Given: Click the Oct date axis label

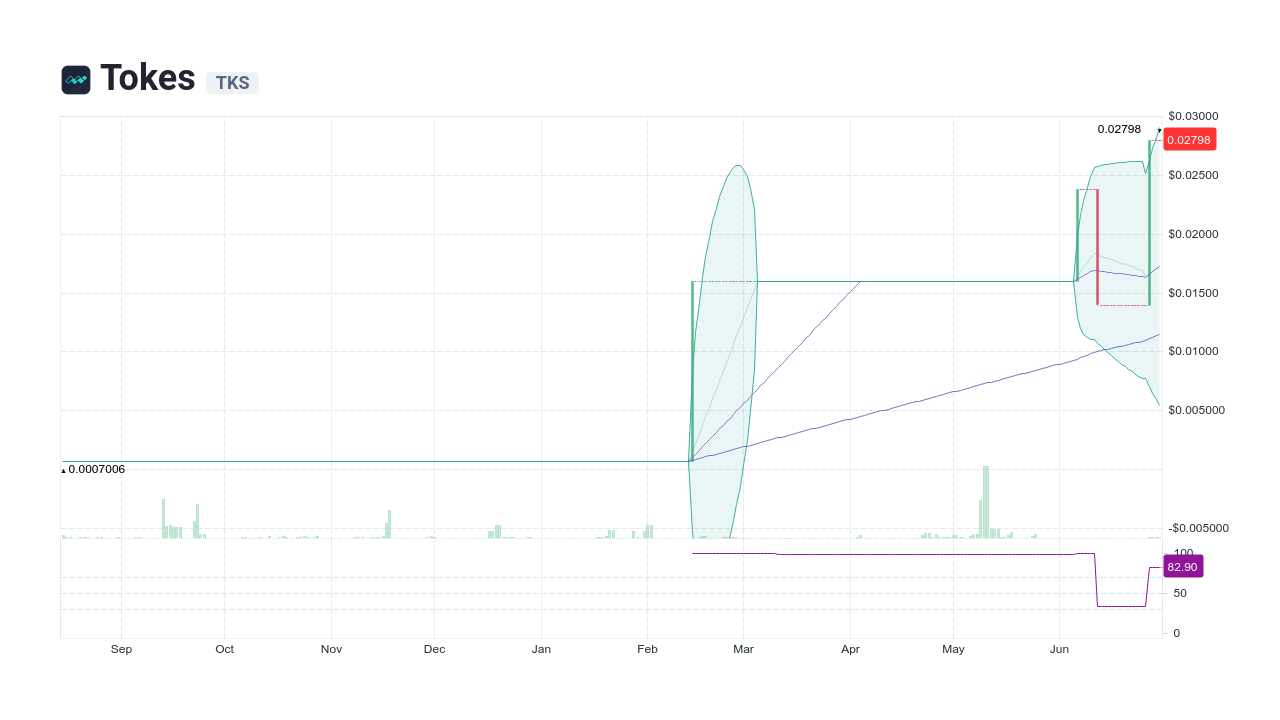Looking at the screenshot, I should click(224, 649).
